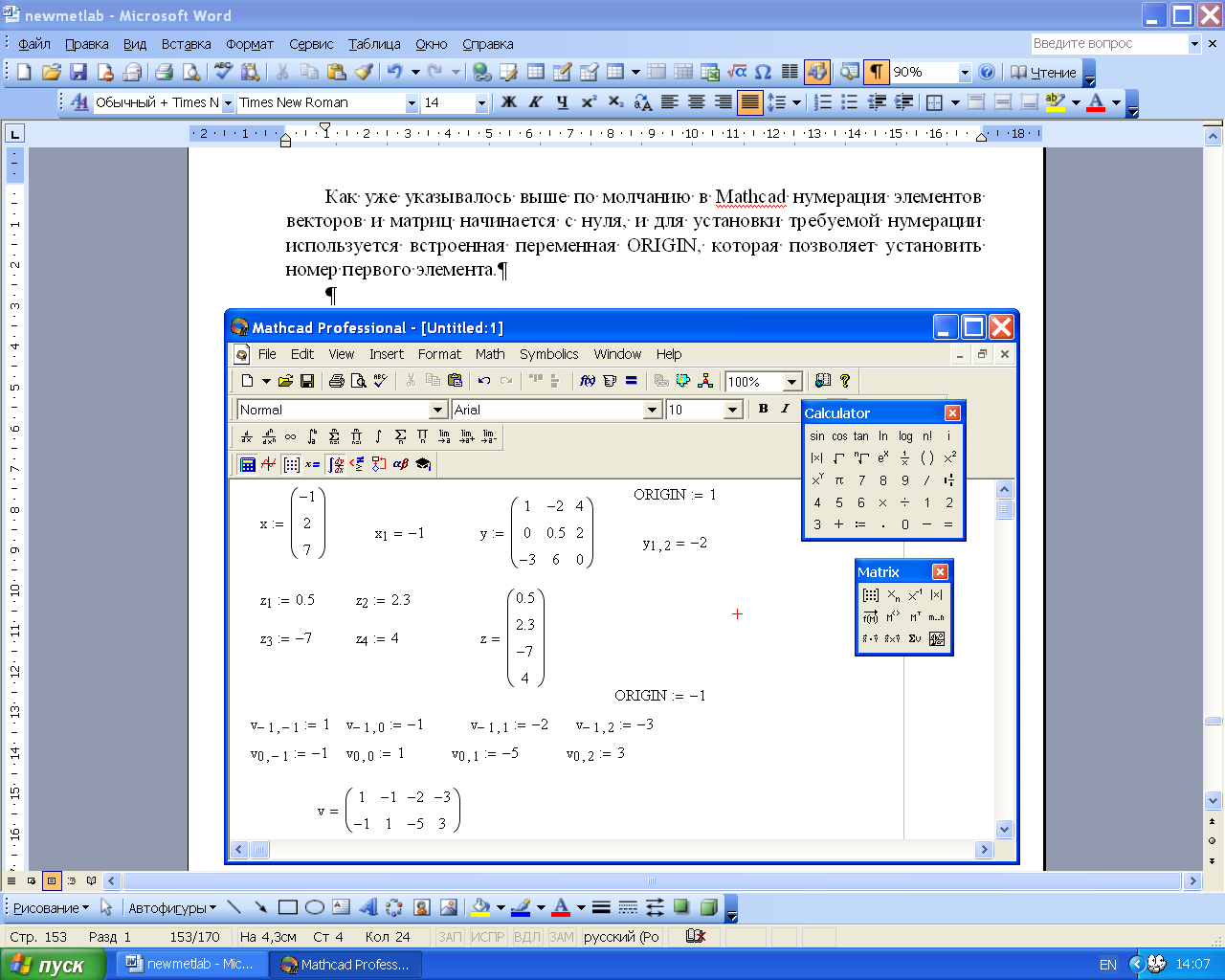Click the Format Painter brush icon
The height and width of the screenshot is (980, 1225).
(x=363, y=72)
